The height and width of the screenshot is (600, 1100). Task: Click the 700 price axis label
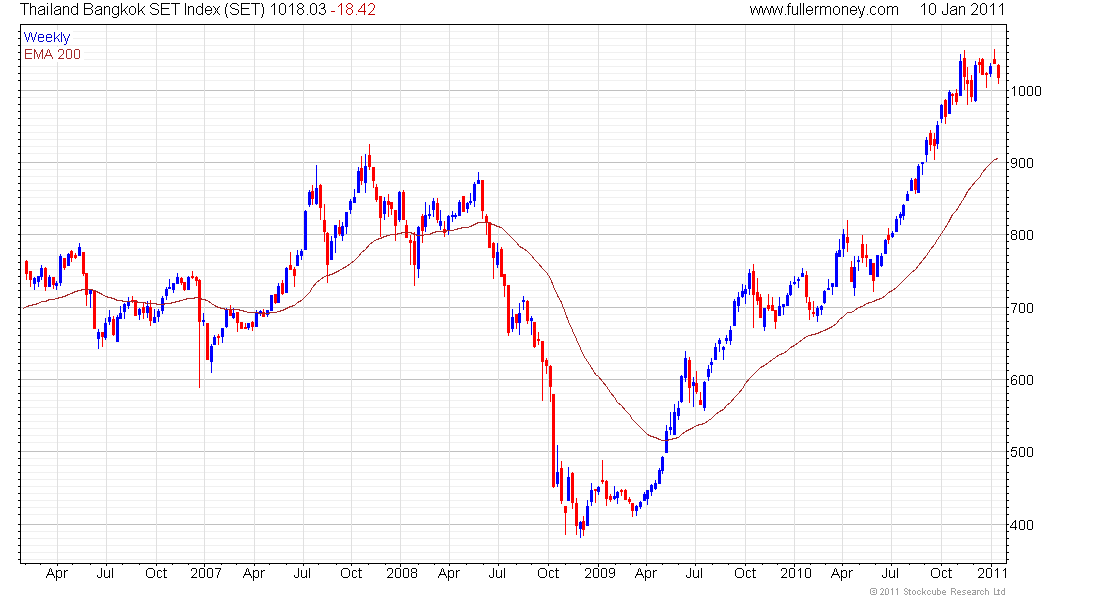click(x=1021, y=307)
